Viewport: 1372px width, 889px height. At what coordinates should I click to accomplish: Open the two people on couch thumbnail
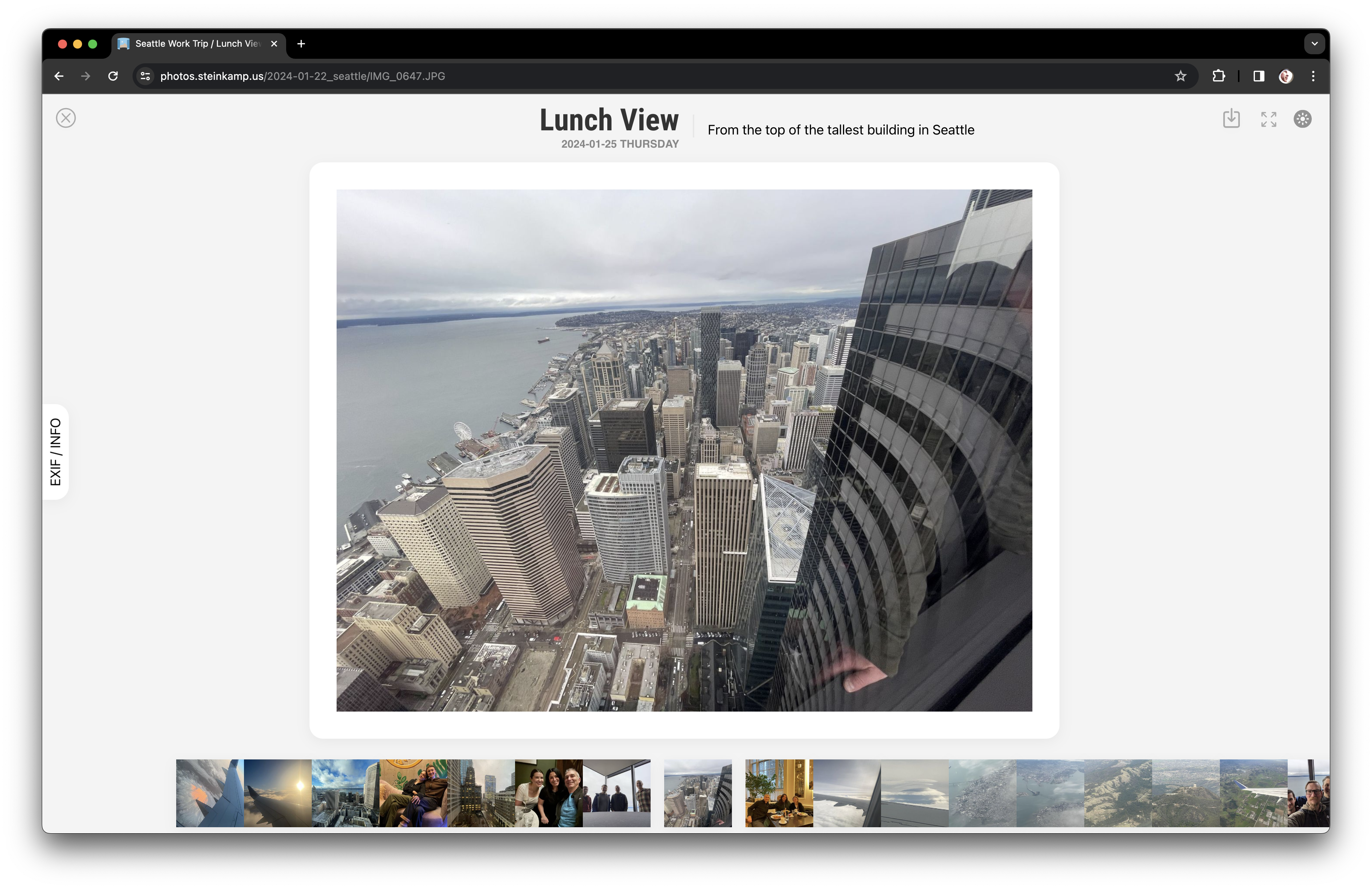(x=413, y=793)
